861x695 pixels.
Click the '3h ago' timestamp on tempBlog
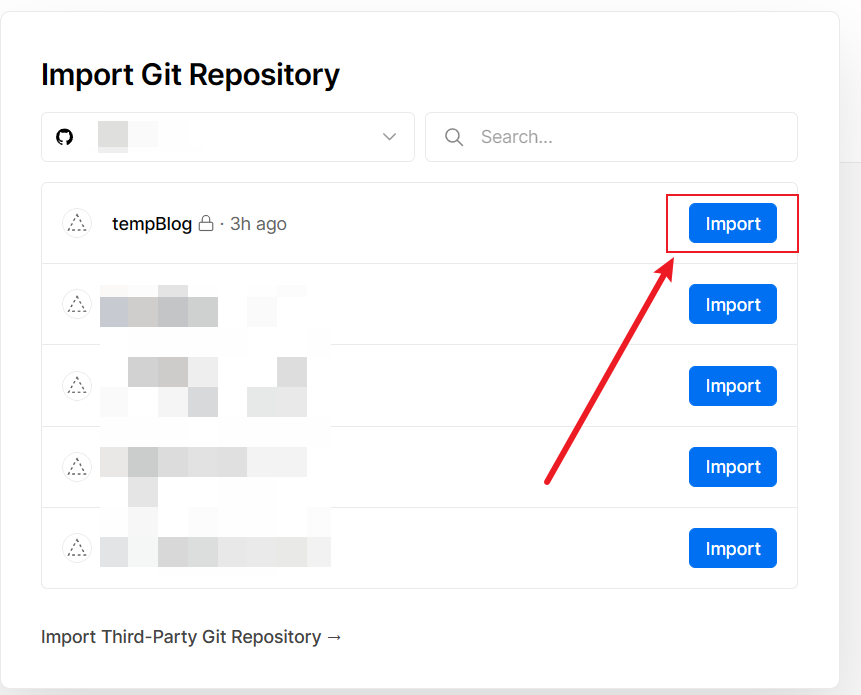258,224
